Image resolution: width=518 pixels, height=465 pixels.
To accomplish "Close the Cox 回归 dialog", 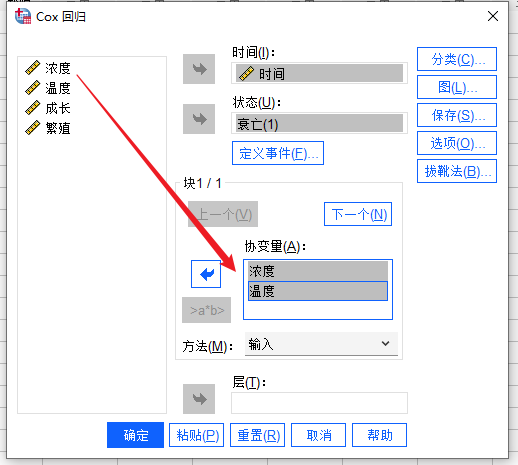I will pyautogui.click(x=493, y=16).
